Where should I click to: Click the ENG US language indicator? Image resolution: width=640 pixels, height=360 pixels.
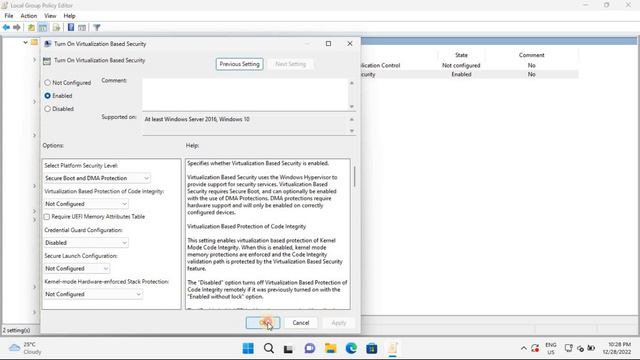click(x=551, y=349)
